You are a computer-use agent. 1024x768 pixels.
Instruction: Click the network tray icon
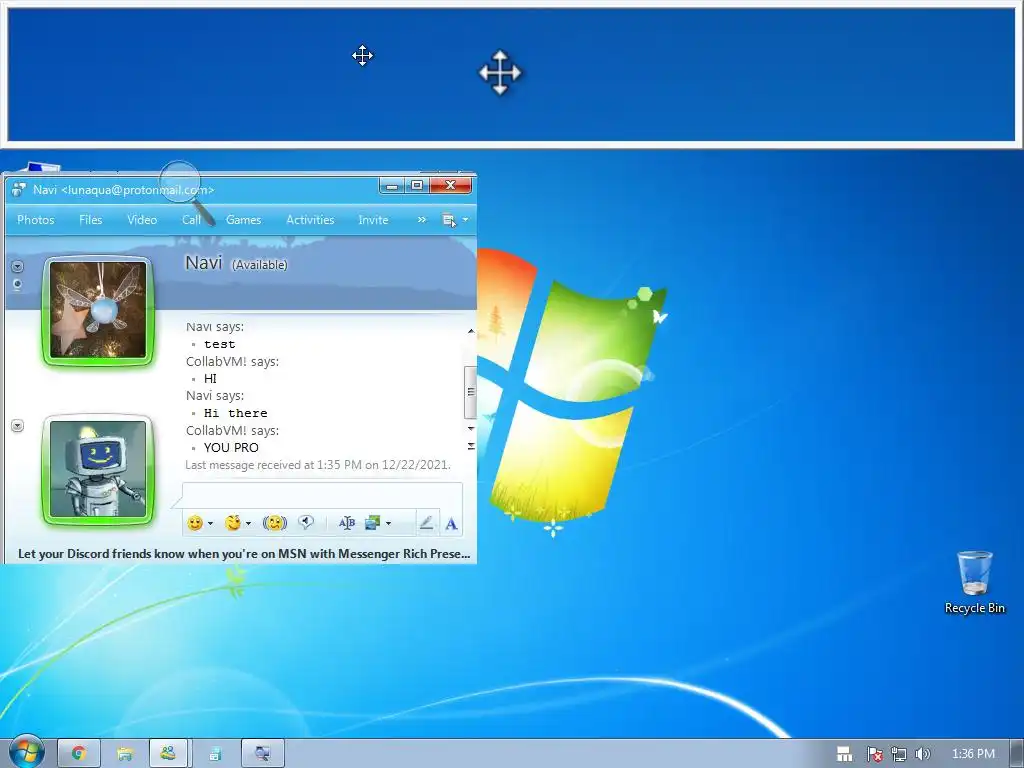(899, 754)
